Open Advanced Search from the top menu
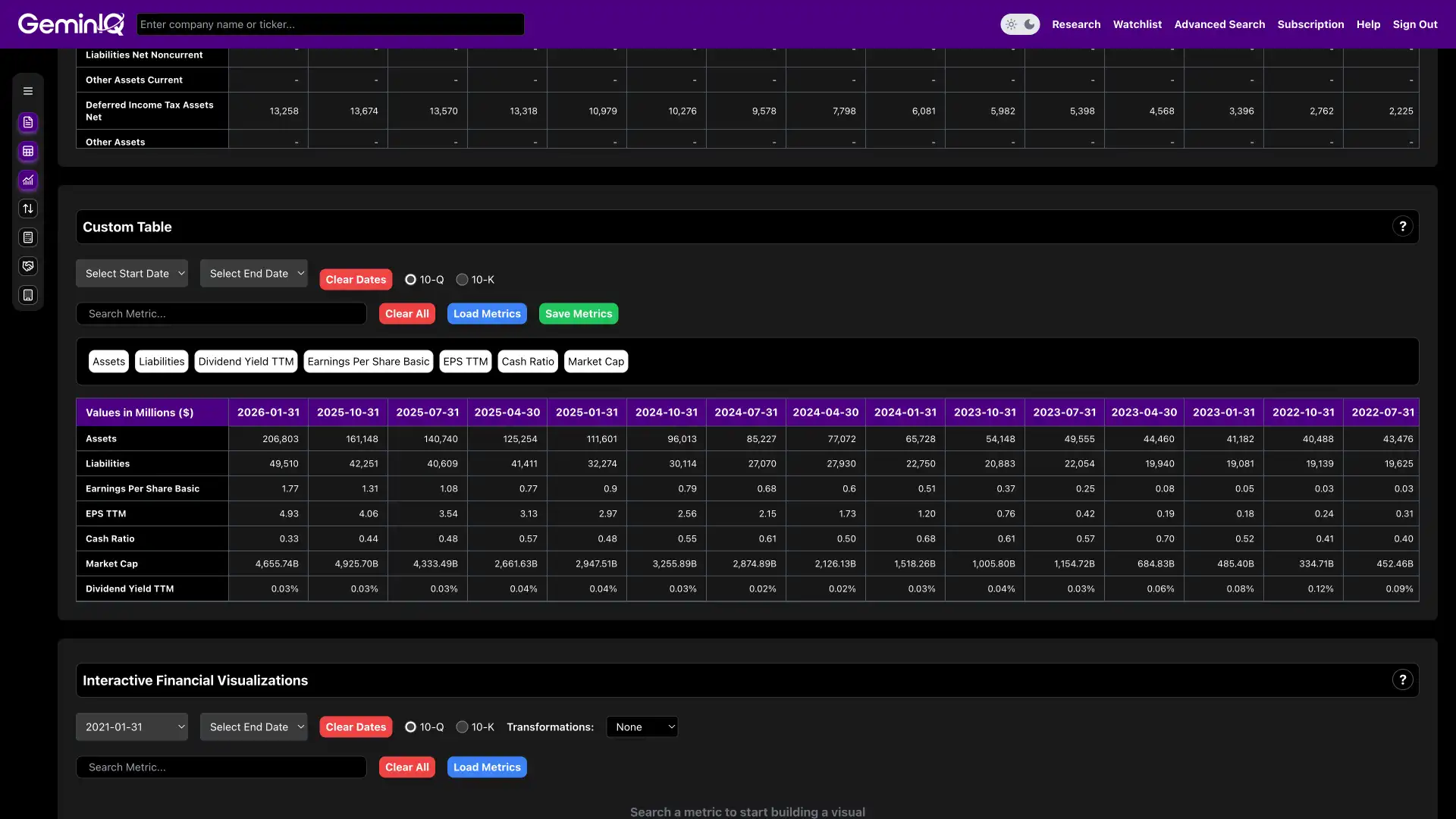 [x=1219, y=24]
